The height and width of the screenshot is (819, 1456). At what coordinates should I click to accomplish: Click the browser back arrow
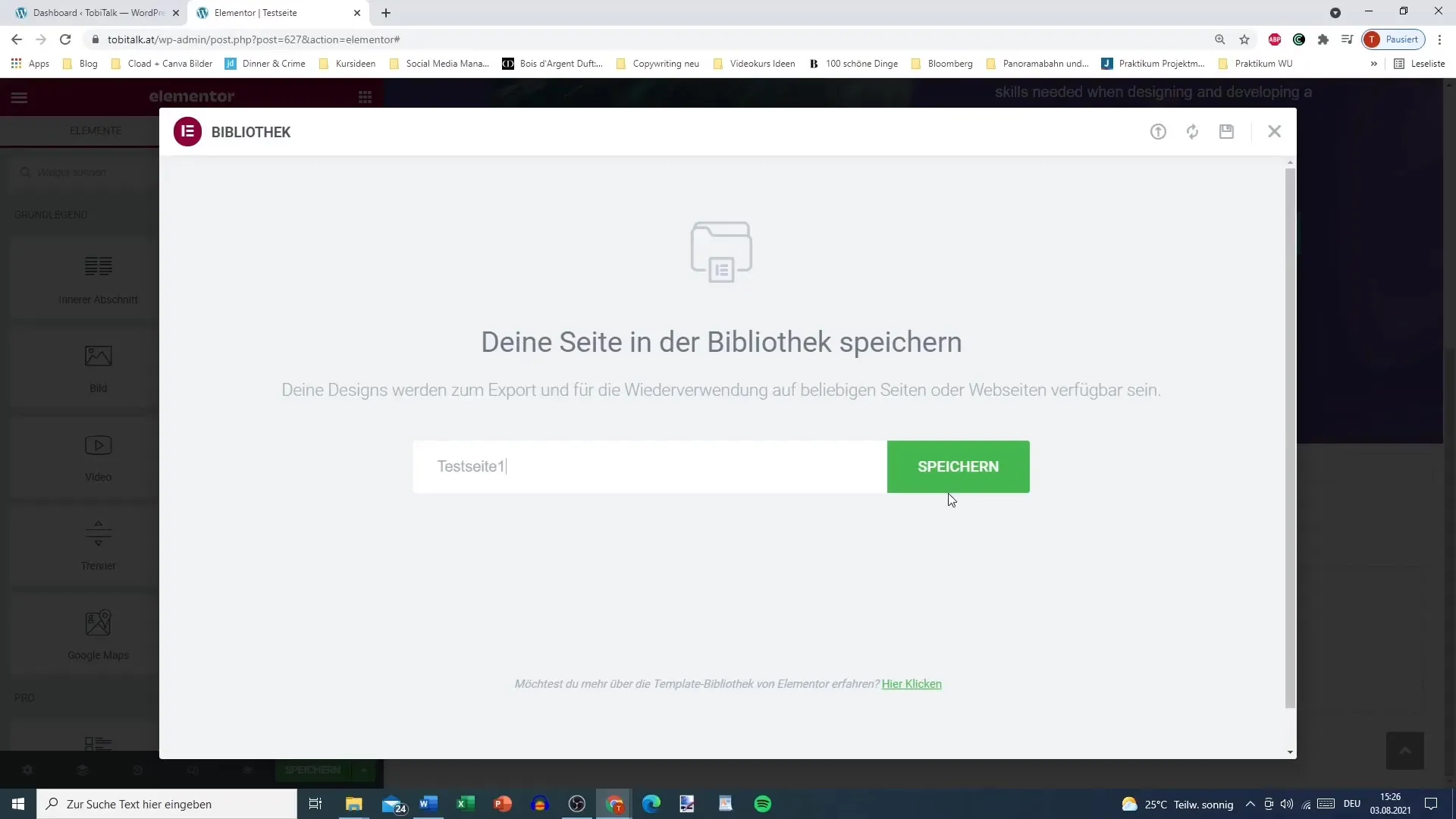[x=17, y=39]
